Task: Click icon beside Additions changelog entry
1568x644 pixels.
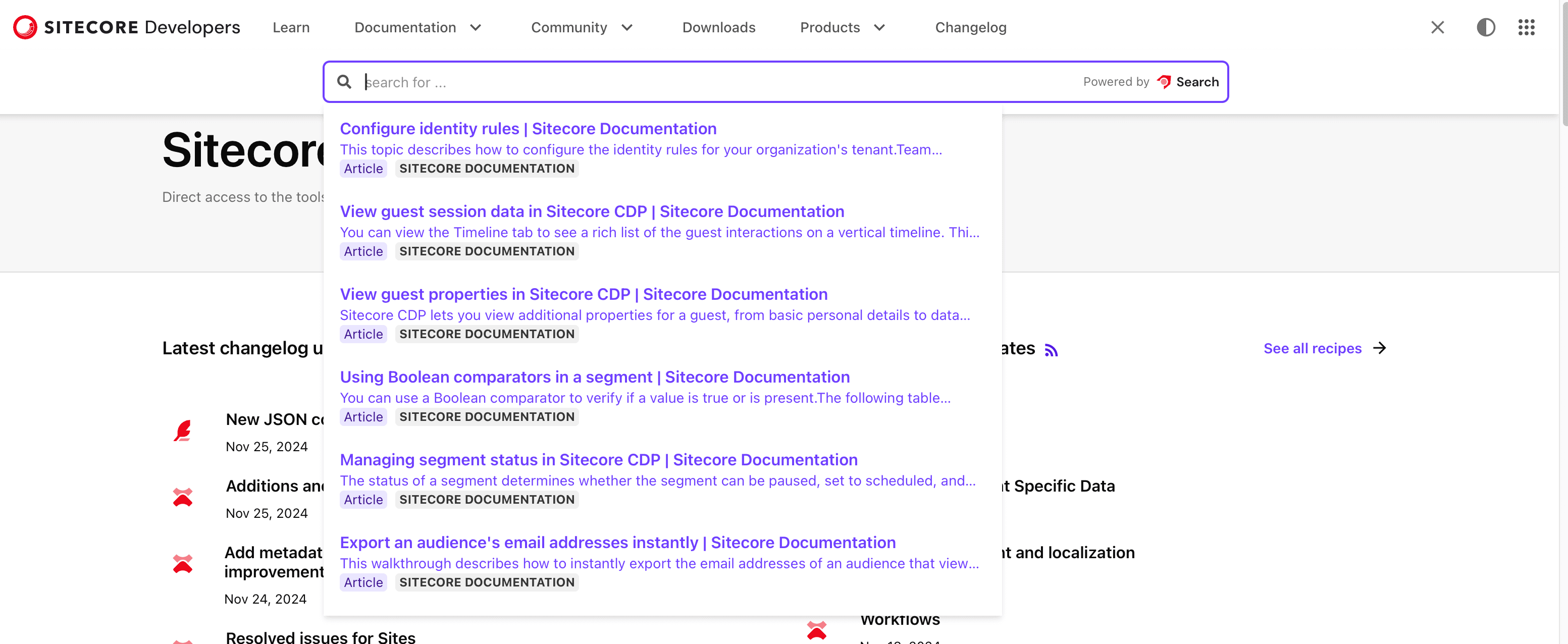Action: pos(183,497)
